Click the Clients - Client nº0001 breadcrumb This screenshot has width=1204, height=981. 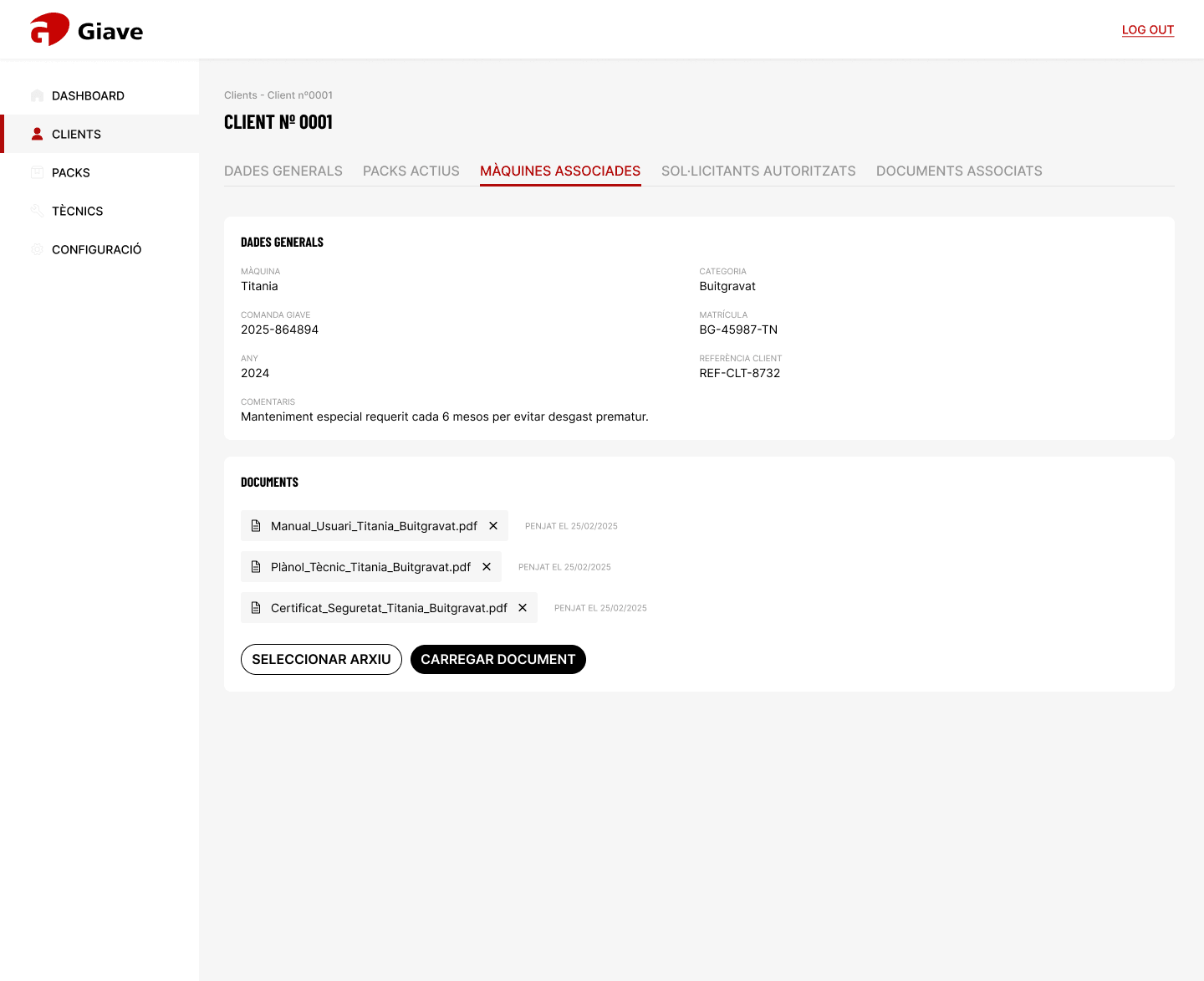pos(278,95)
